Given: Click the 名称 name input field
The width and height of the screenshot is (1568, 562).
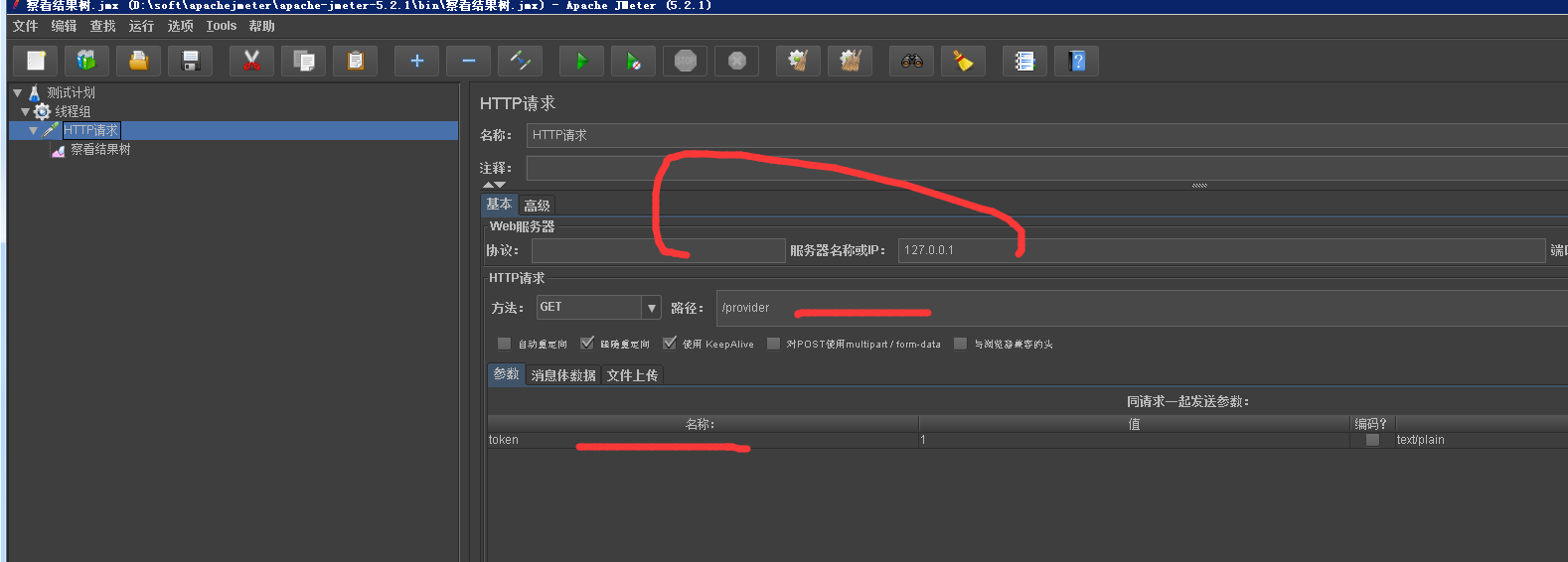Looking at the screenshot, I should pyautogui.click(x=1046, y=135).
